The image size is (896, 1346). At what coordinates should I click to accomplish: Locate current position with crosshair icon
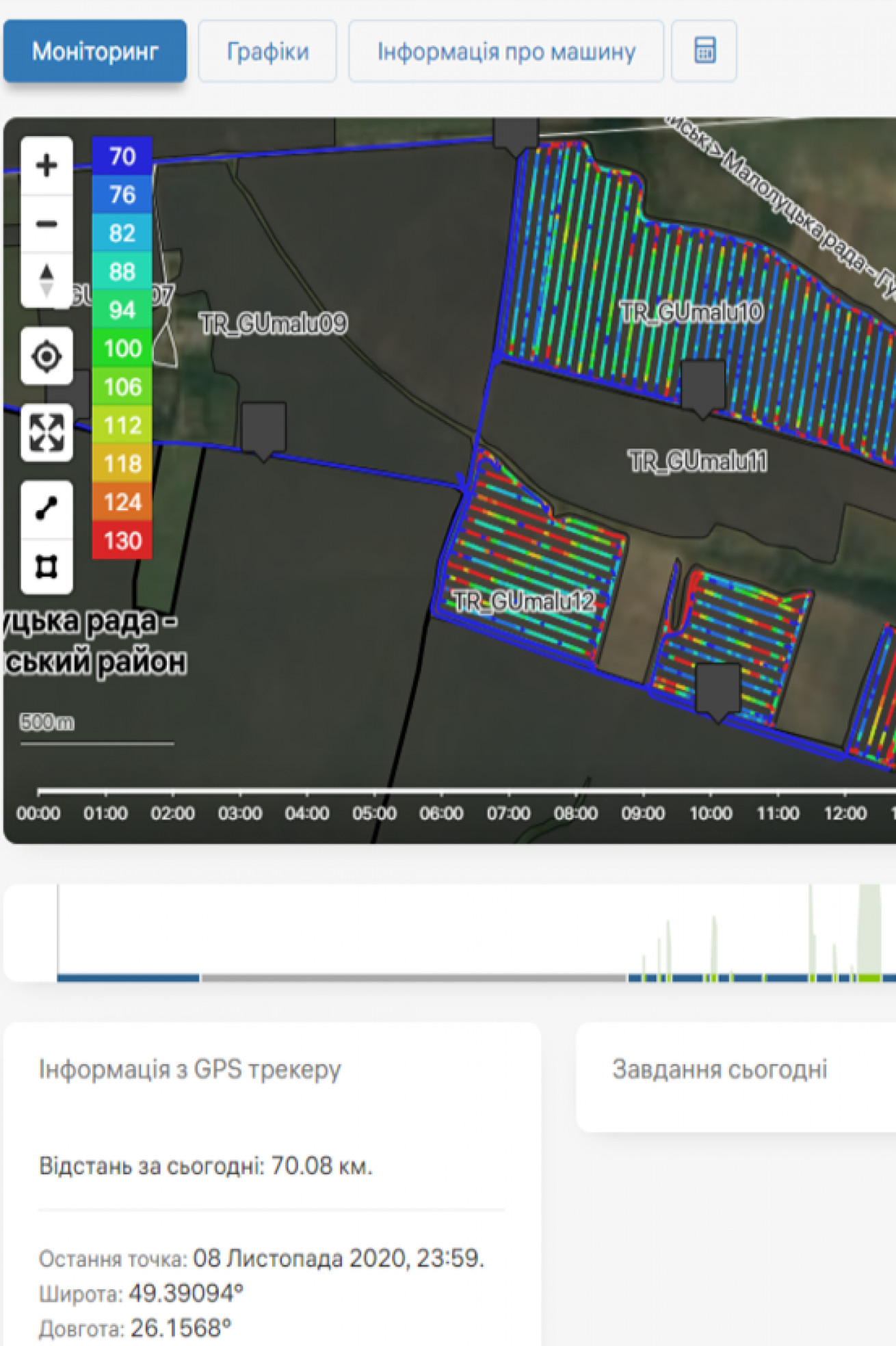click(47, 356)
